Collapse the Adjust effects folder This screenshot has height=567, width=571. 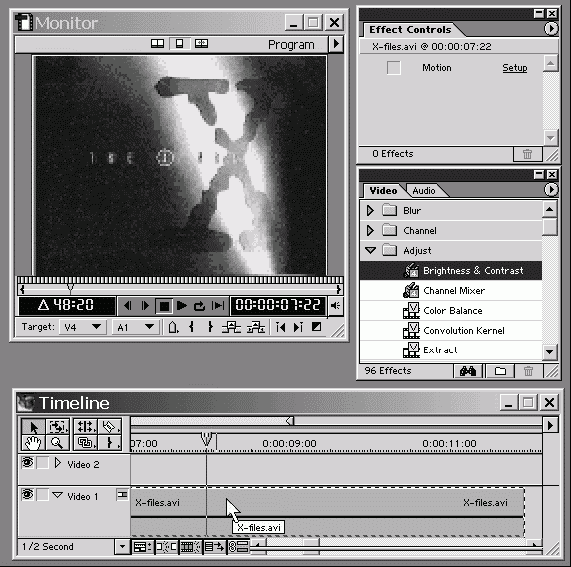pyautogui.click(x=370, y=251)
